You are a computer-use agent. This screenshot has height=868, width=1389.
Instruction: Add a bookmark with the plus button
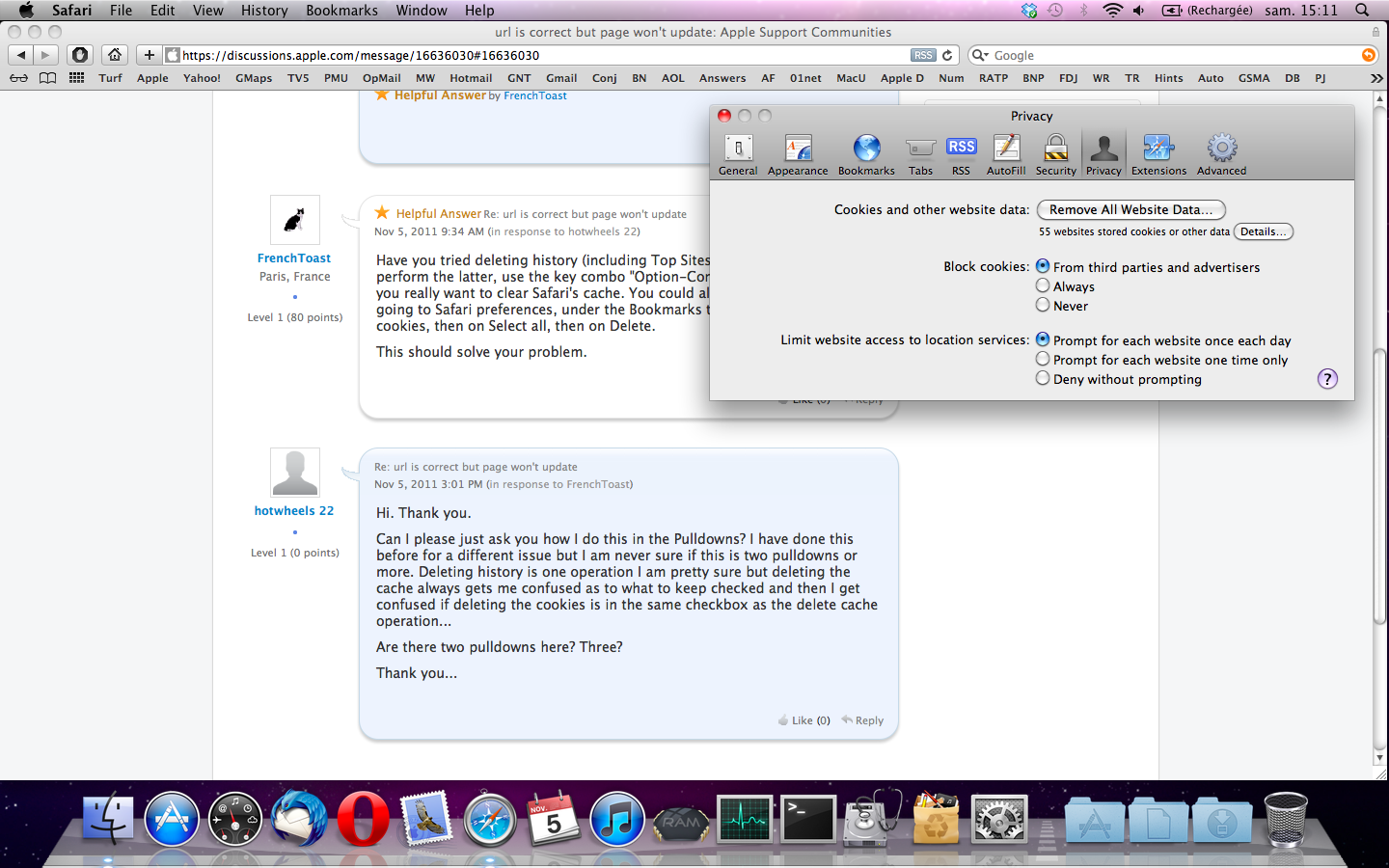click(x=149, y=55)
